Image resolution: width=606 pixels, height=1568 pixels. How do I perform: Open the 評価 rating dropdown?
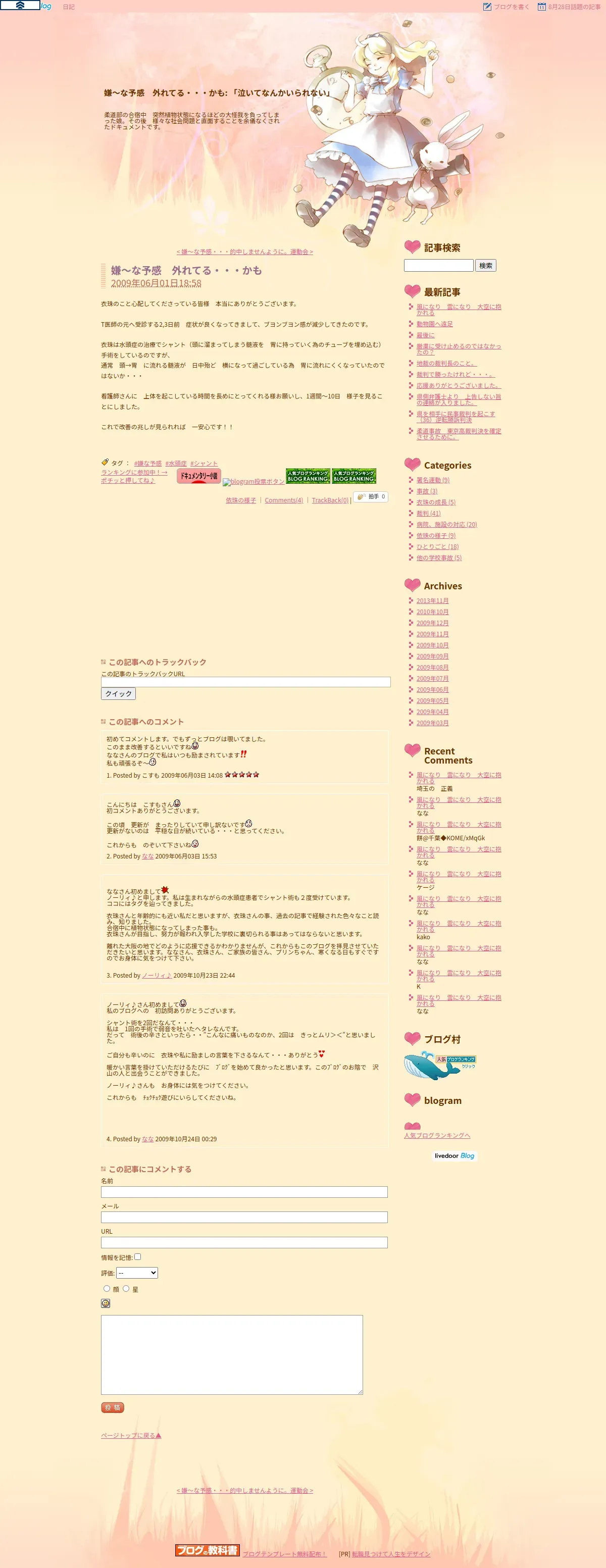(137, 1273)
